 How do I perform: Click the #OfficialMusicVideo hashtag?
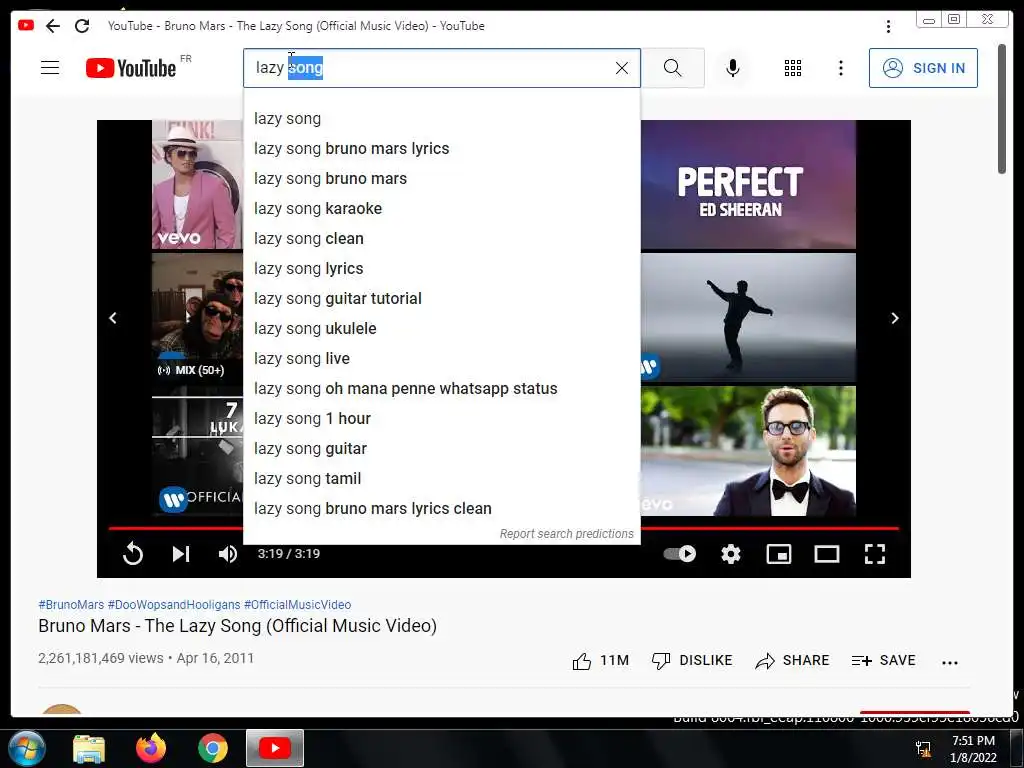coord(297,605)
